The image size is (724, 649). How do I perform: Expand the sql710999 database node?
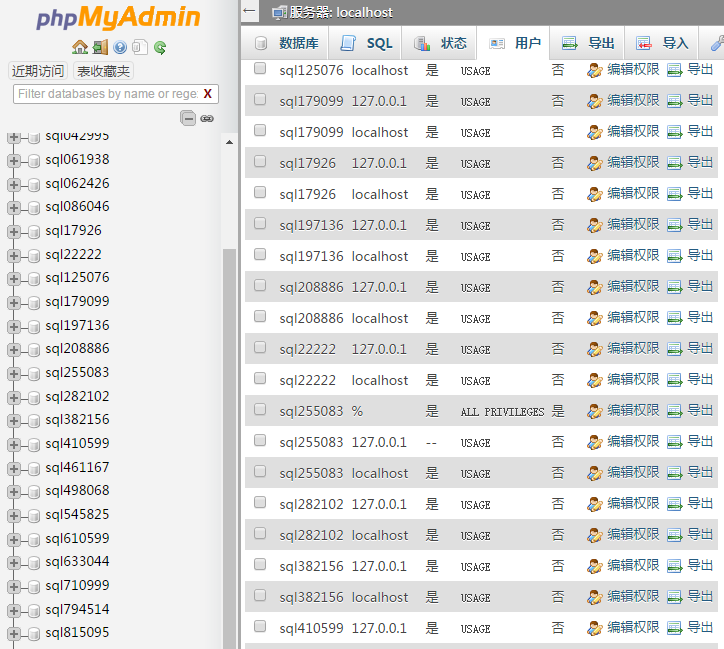pyautogui.click(x=13, y=587)
